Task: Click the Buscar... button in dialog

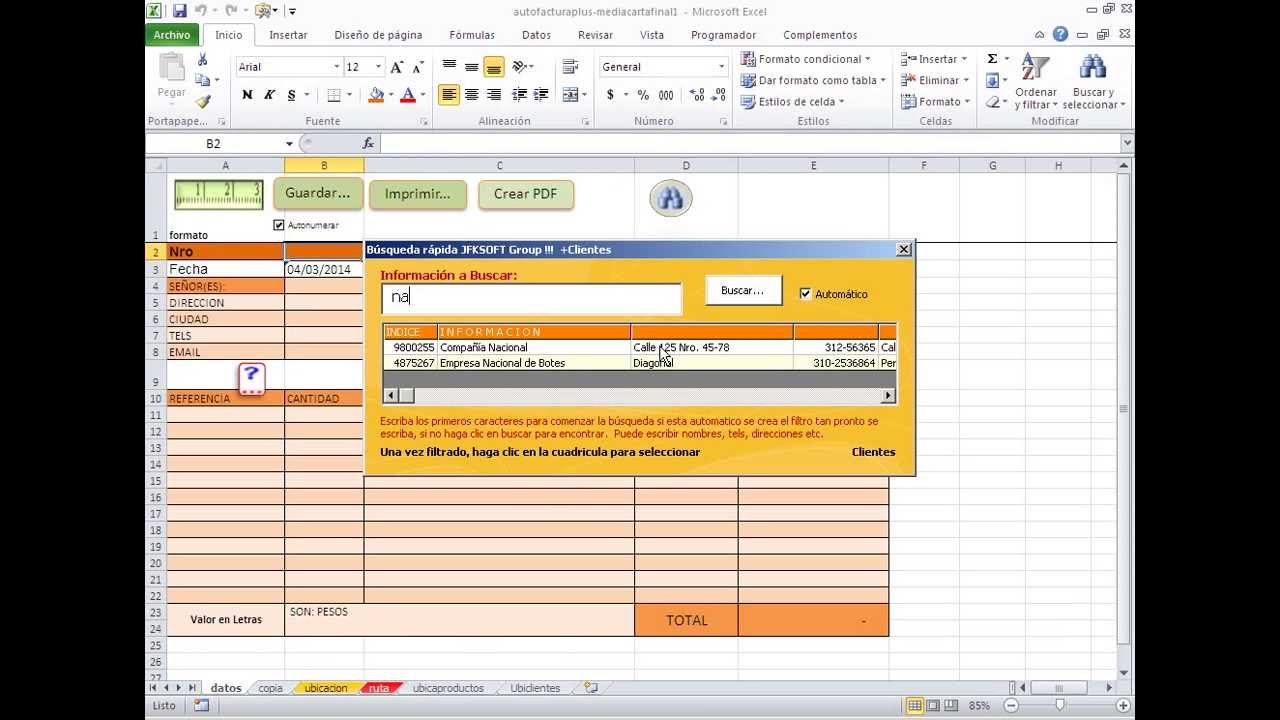Action: tap(743, 291)
